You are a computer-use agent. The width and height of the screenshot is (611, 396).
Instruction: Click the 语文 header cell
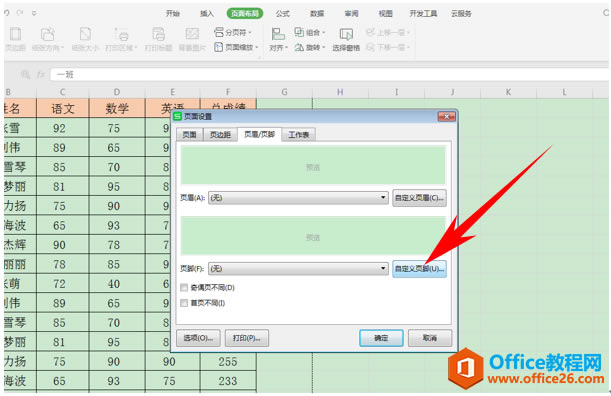point(62,108)
